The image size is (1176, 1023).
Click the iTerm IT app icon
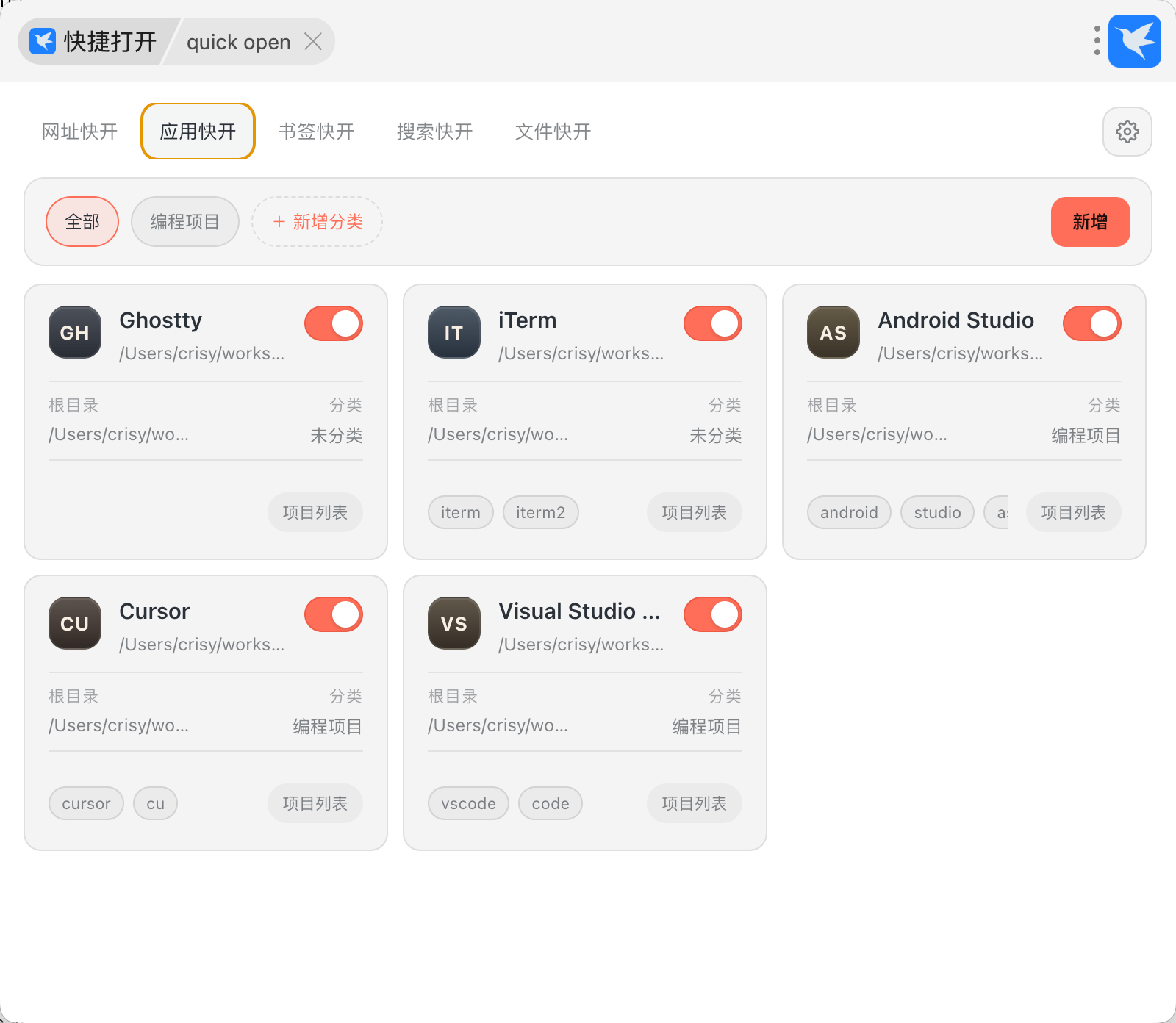(454, 332)
